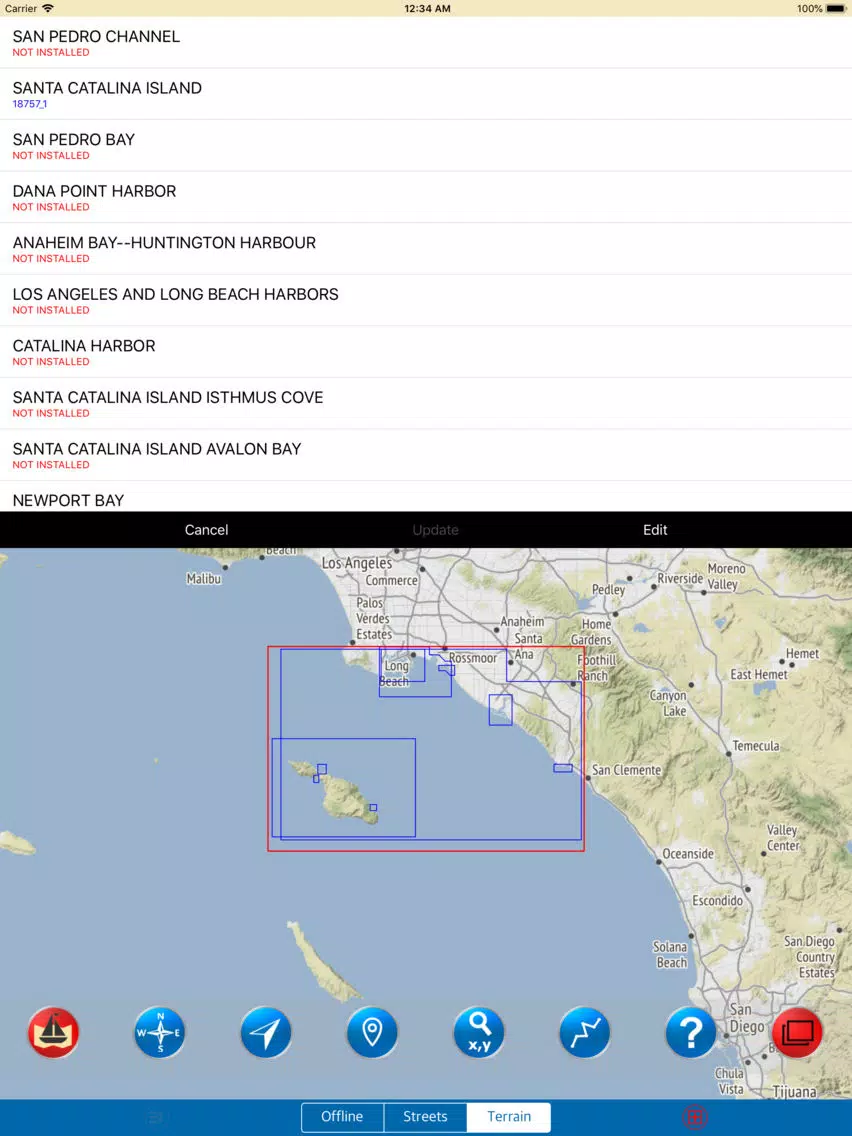Tap Edit in the black toolbar
This screenshot has width=852, height=1136.
pos(655,530)
